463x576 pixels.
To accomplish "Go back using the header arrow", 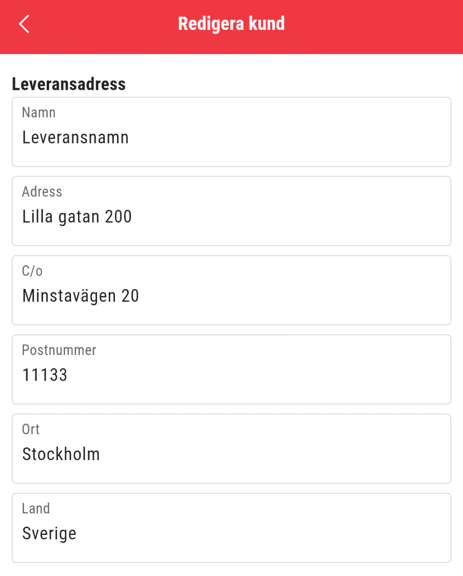I will [x=24, y=24].
